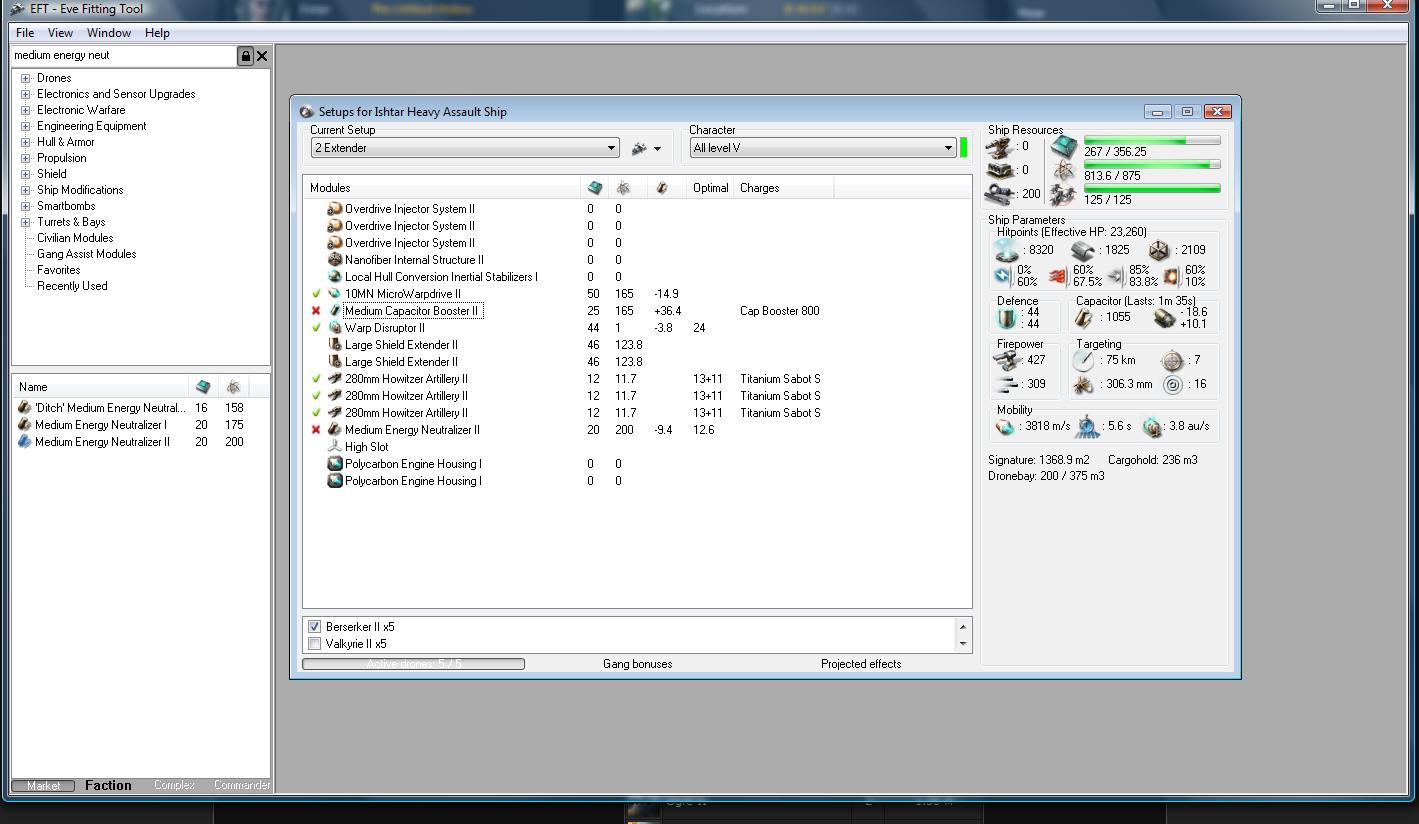Enable the Valkyrie II x5 drones checkbox

(315, 644)
